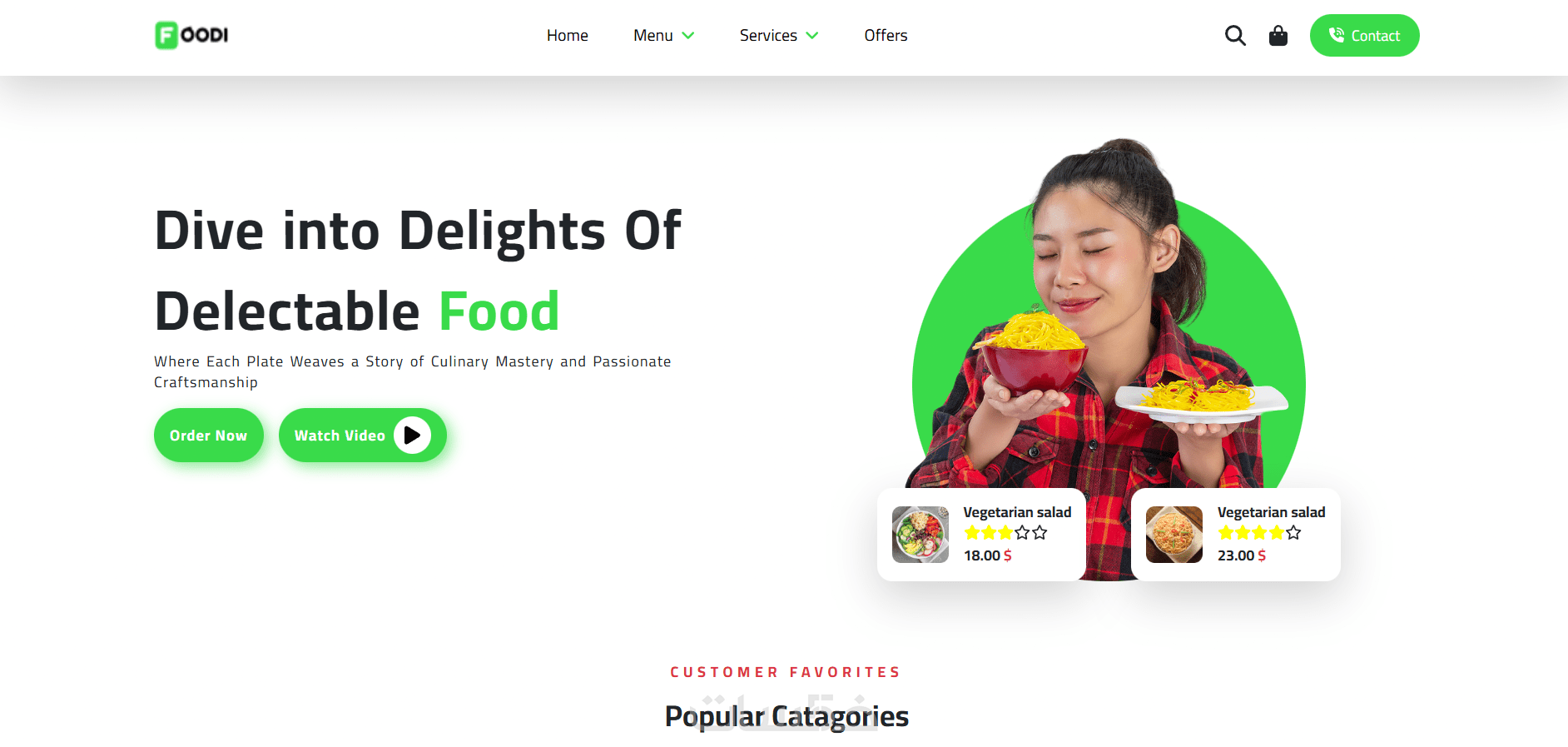
Task: Click the Menu nav label
Action: [653, 35]
